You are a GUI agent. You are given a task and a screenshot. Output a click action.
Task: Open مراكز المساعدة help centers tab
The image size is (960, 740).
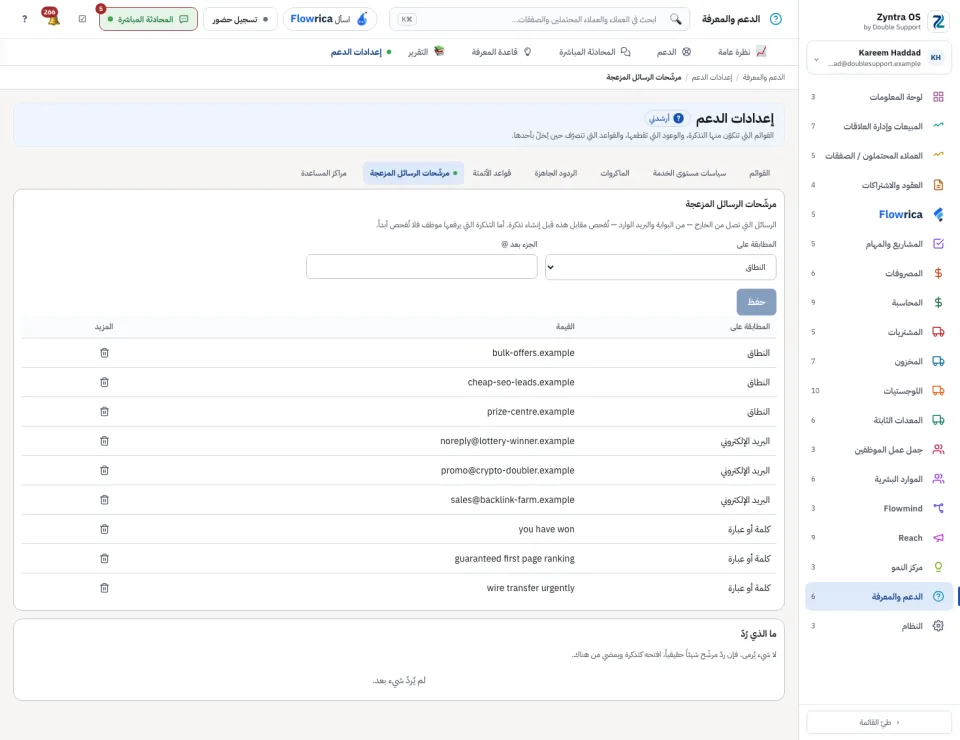pos(323,173)
